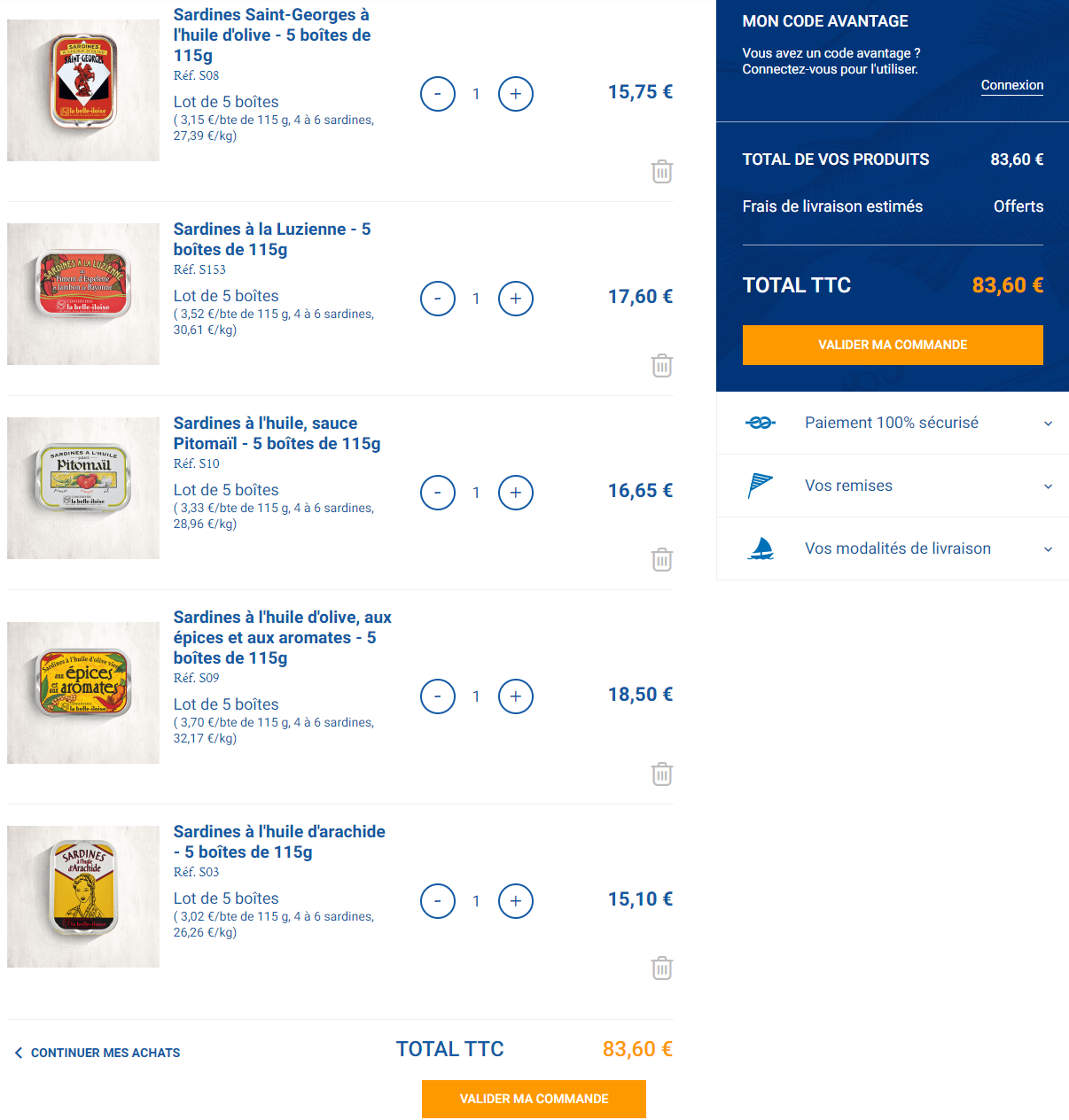Decrease quantity of Sardines à la Luzienne
The width and height of the screenshot is (1069, 1120).
tap(438, 299)
